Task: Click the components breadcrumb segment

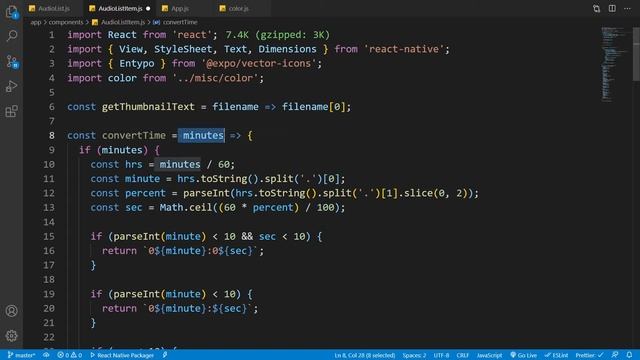Action: coord(66,22)
